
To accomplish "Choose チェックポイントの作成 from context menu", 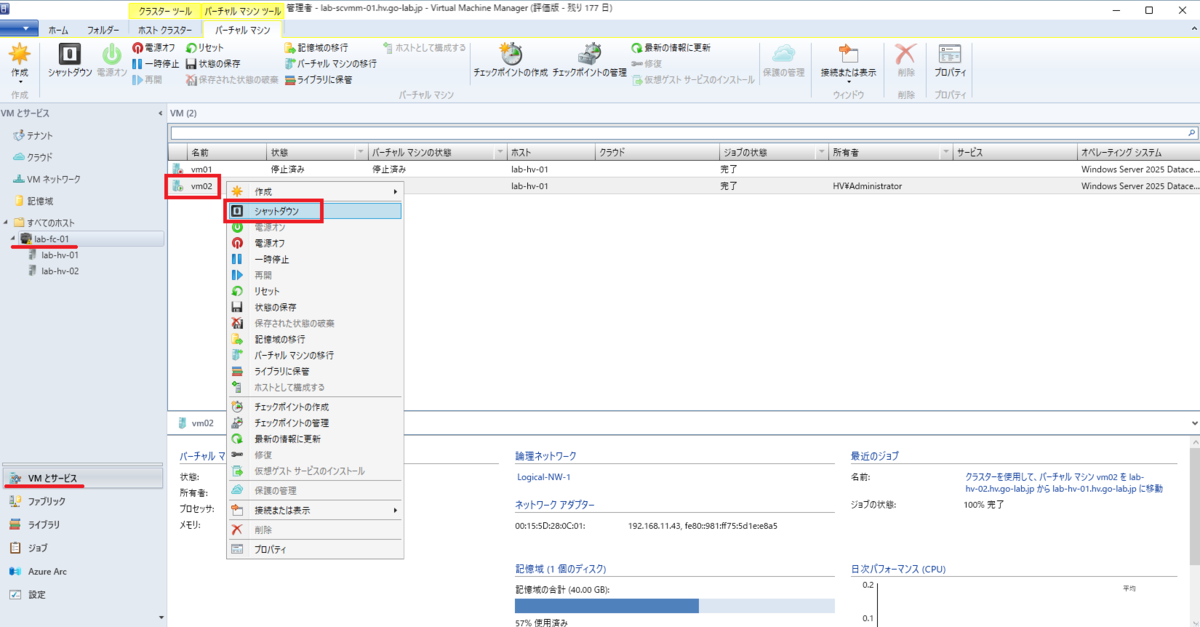I will point(315,407).
